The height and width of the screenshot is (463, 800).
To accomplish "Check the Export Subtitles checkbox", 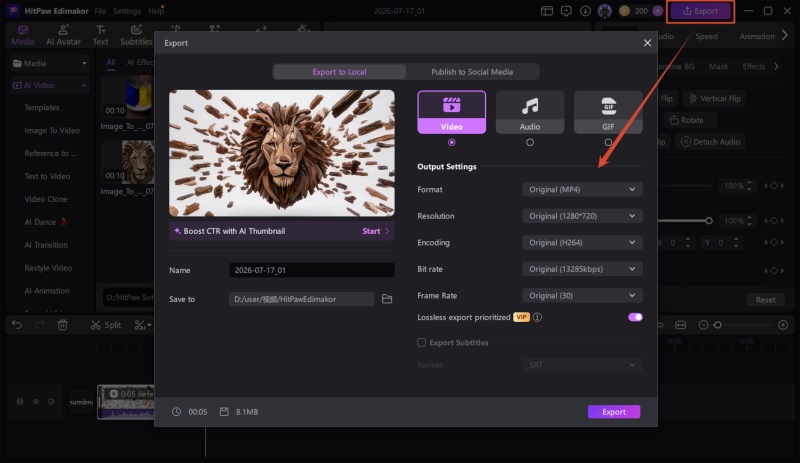I will (x=421, y=343).
